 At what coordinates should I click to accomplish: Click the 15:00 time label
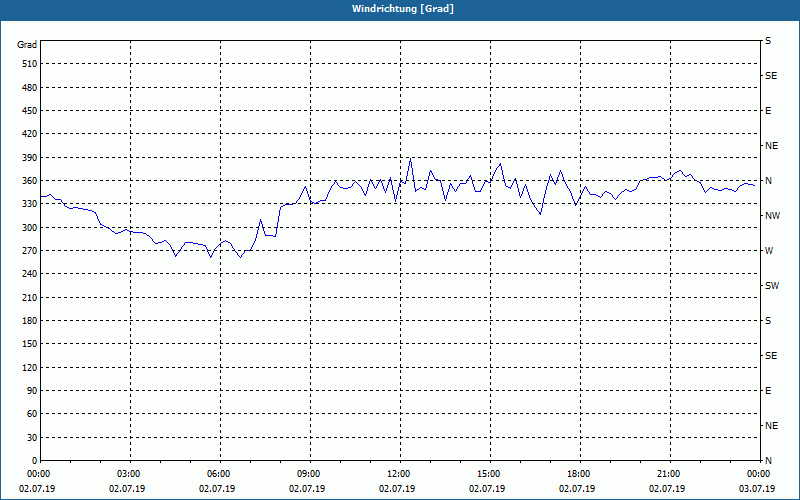point(487,474)
